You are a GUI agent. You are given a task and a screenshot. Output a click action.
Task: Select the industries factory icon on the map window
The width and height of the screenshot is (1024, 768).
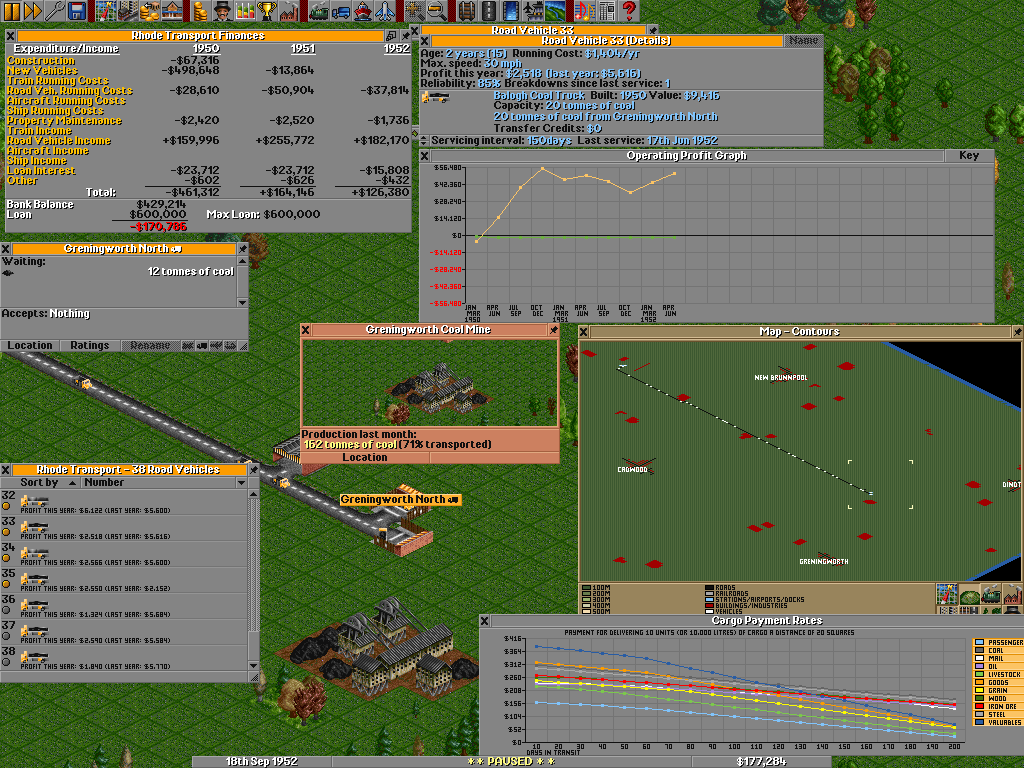pos(1013,596)
